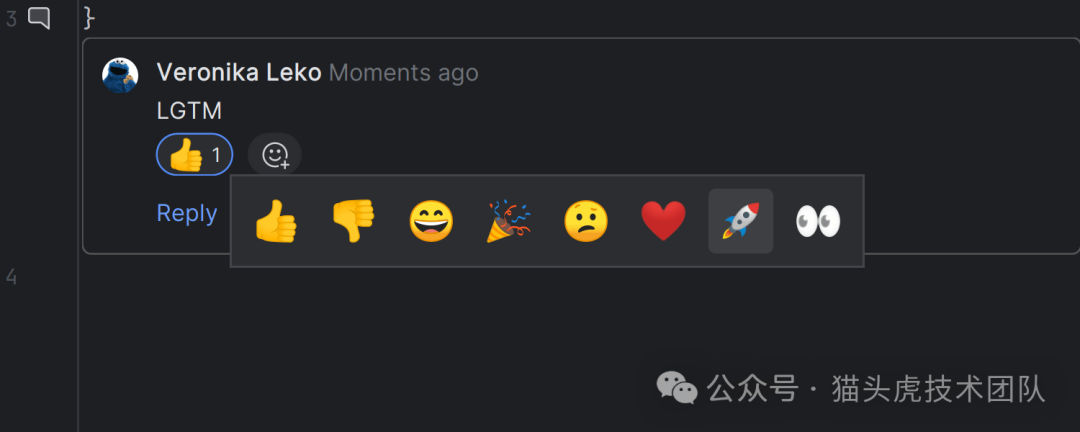The width and height of the screenshot is (1080, 432).
Task: Click the Reply link under the comment
Action: point(187,213)
